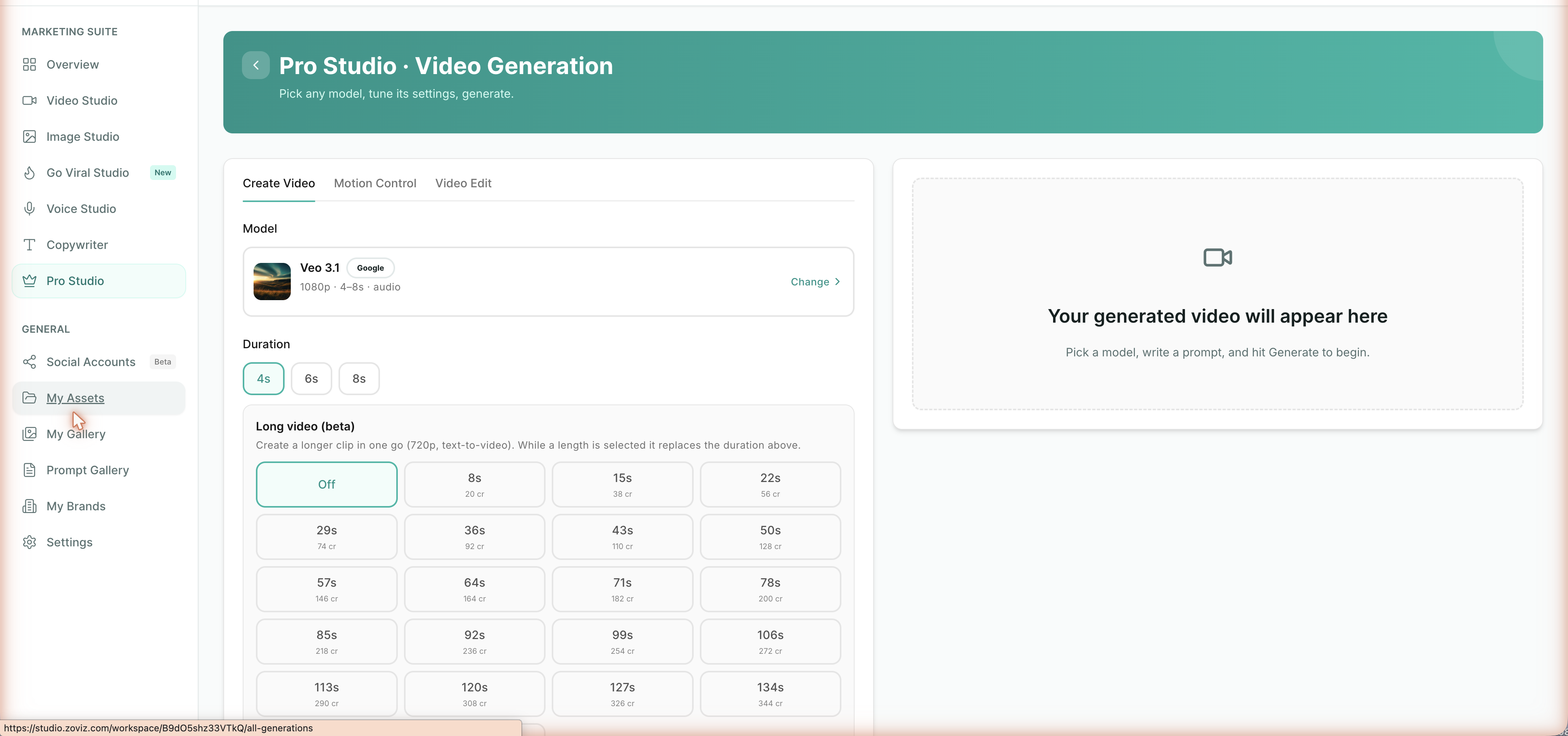Click the Copywriter text icon

[x=29, y=245]
